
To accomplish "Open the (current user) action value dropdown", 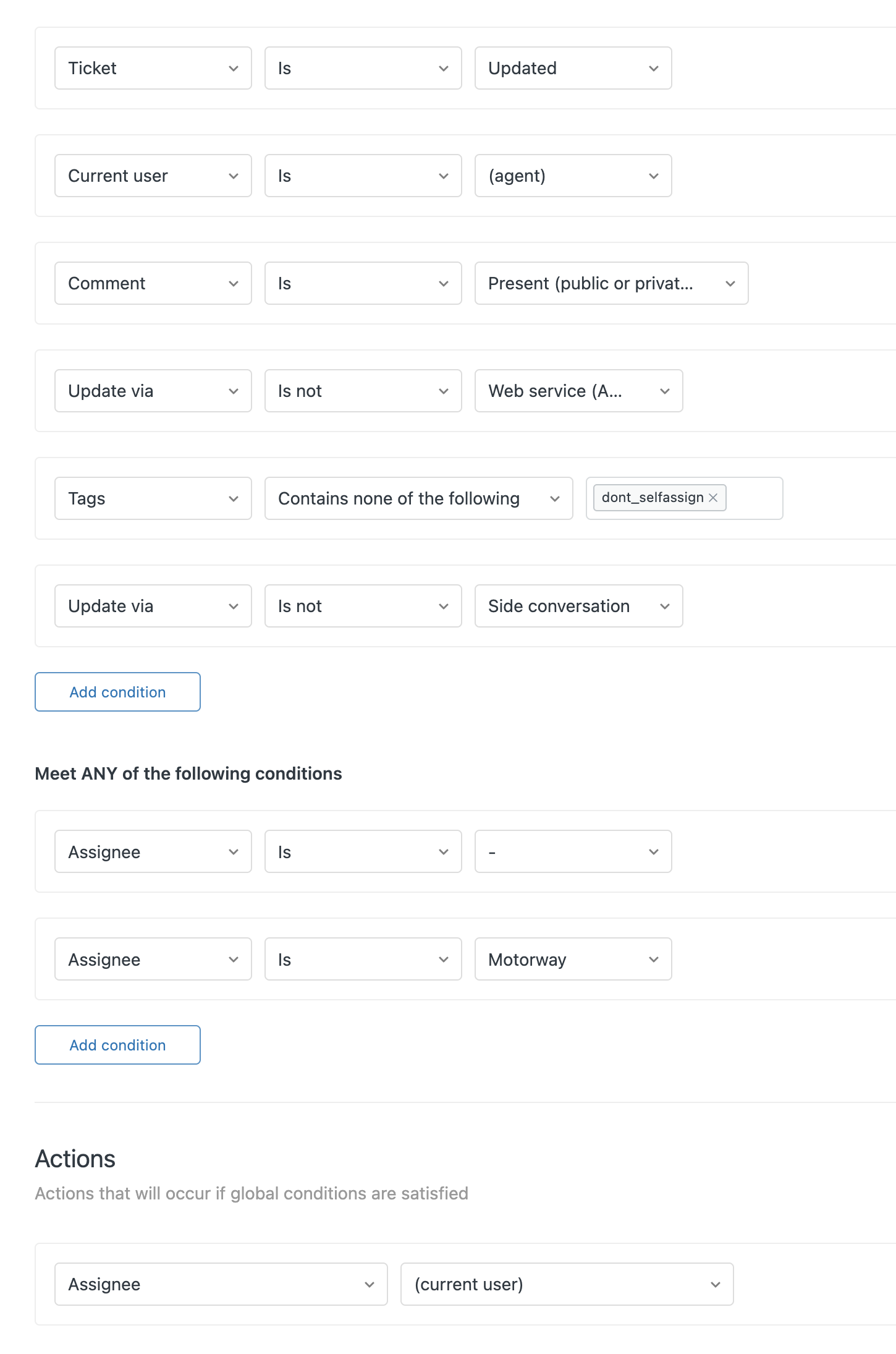I will tap(567, 1284).
